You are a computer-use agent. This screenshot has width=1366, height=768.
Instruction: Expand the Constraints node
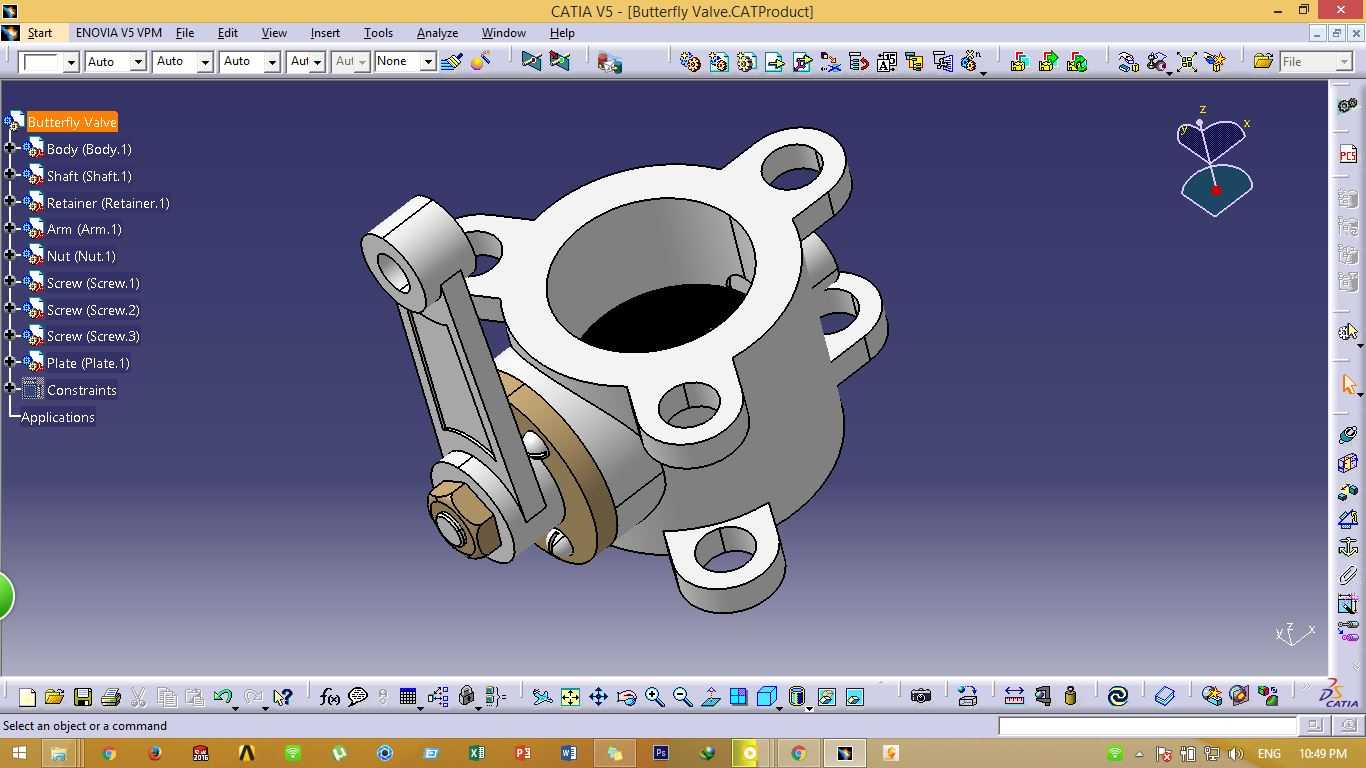[10, 389]
